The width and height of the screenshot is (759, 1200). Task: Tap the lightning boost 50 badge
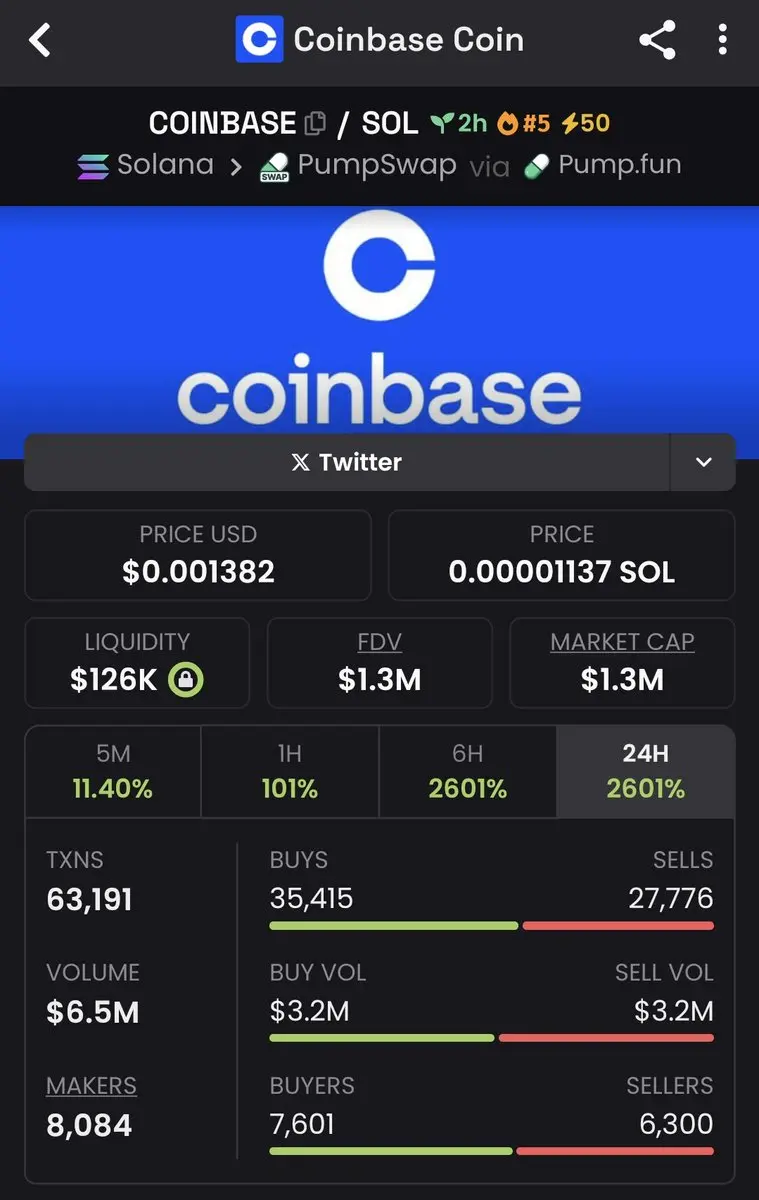[585, 123]
